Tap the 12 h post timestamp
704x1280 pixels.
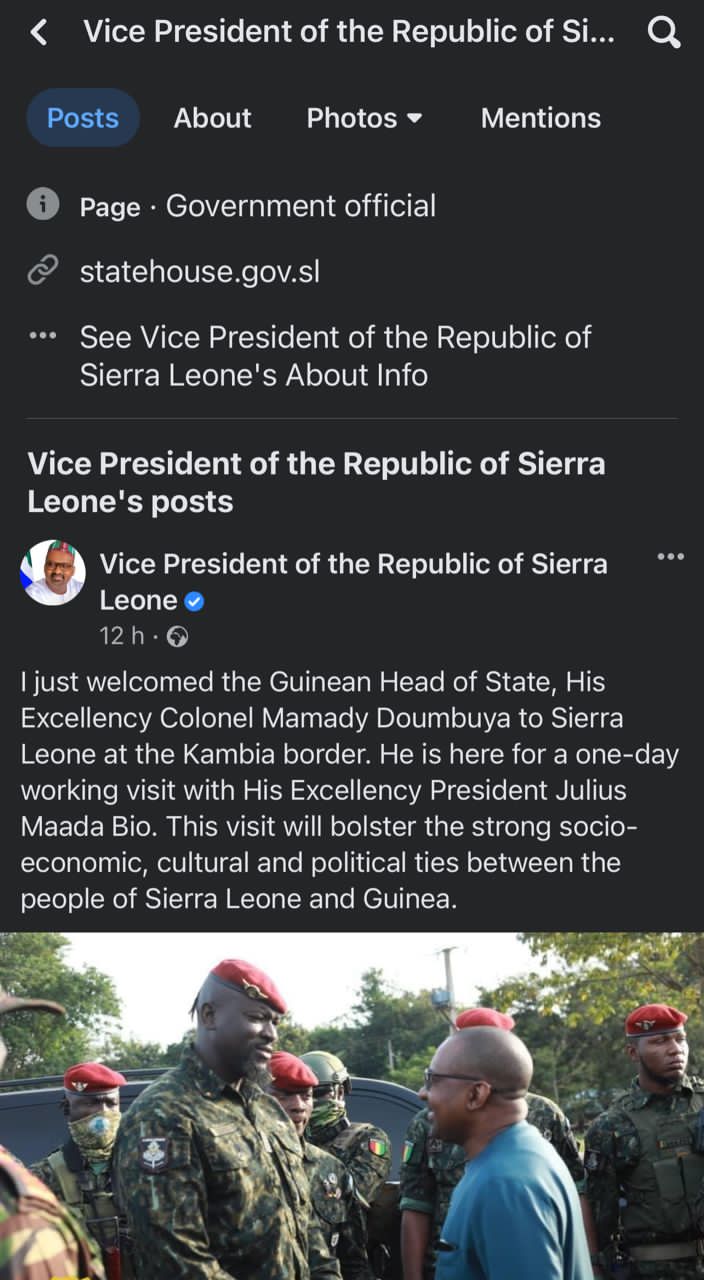click(121, 636)
